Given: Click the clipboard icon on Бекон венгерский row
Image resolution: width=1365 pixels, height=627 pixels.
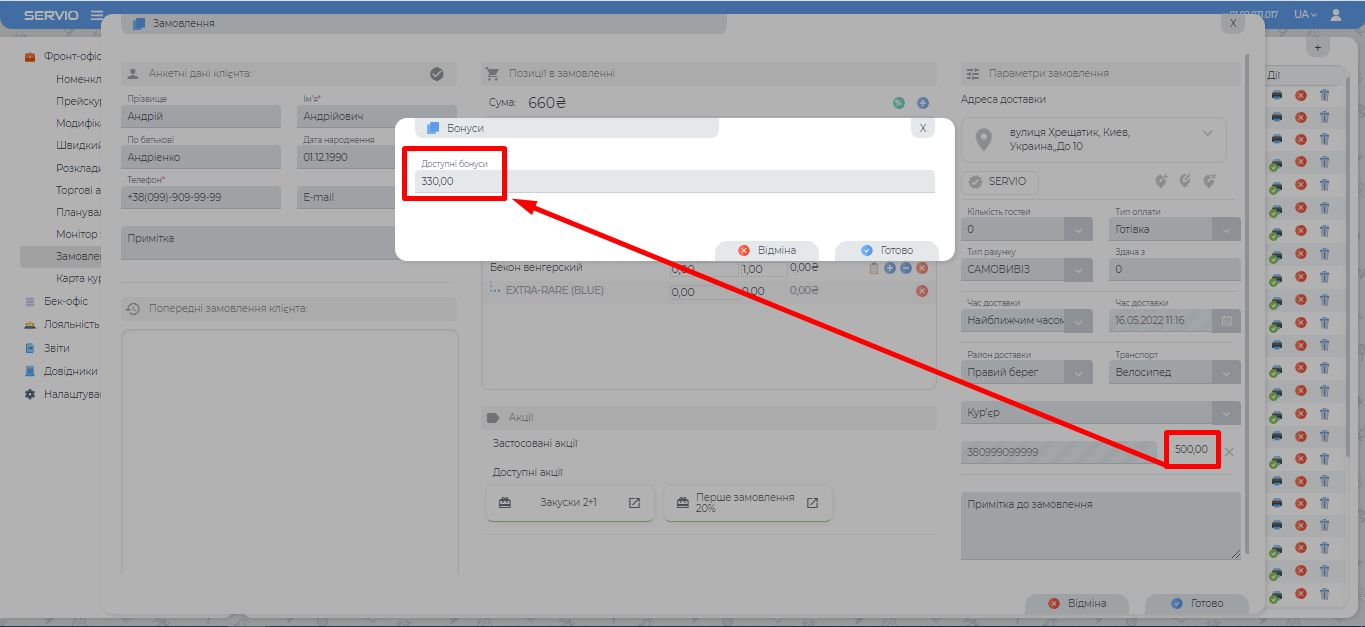Looking at the screenshot, I should [x=874, y=268].
